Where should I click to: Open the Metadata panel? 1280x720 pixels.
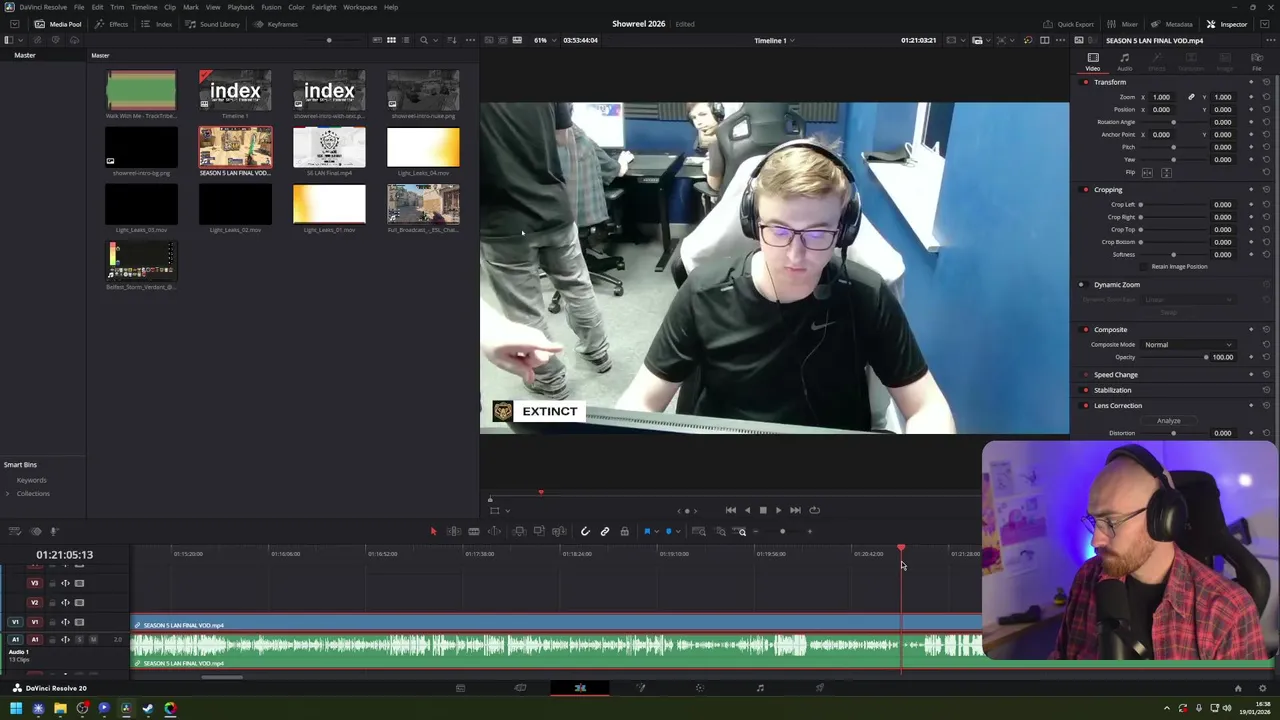click(x=1173, y=24)
